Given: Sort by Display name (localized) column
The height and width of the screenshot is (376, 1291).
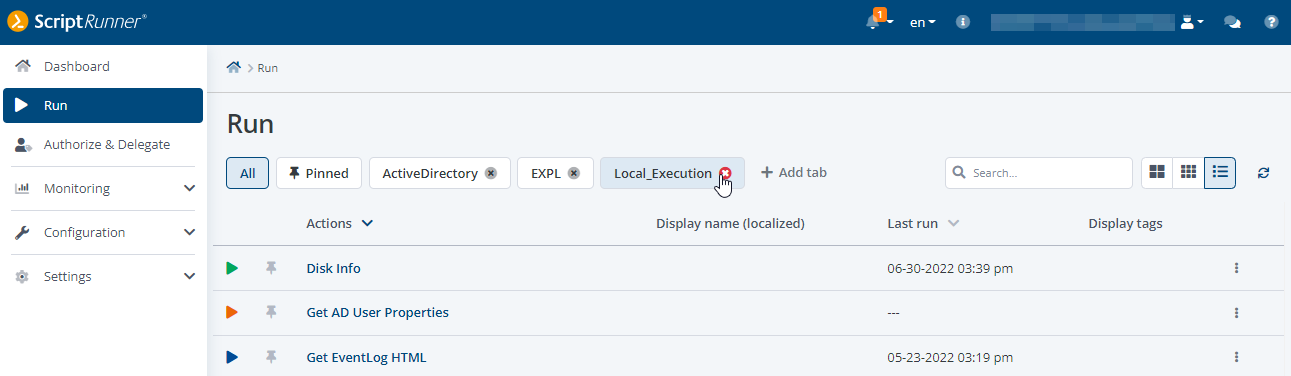Looking at the screenshot, I should pyautogui.click(x=730, y=223).
